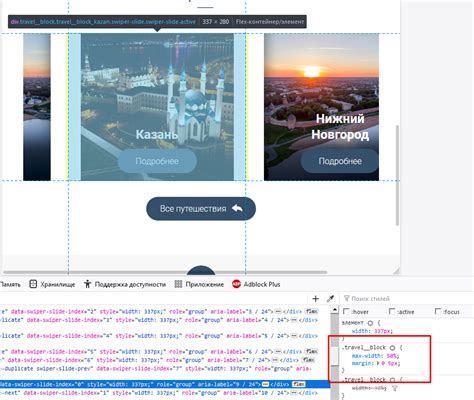This screenshot has height=400, width=474.
Task: Open the Application (Приложение) panel tab
Action: (x=199, y=284)
